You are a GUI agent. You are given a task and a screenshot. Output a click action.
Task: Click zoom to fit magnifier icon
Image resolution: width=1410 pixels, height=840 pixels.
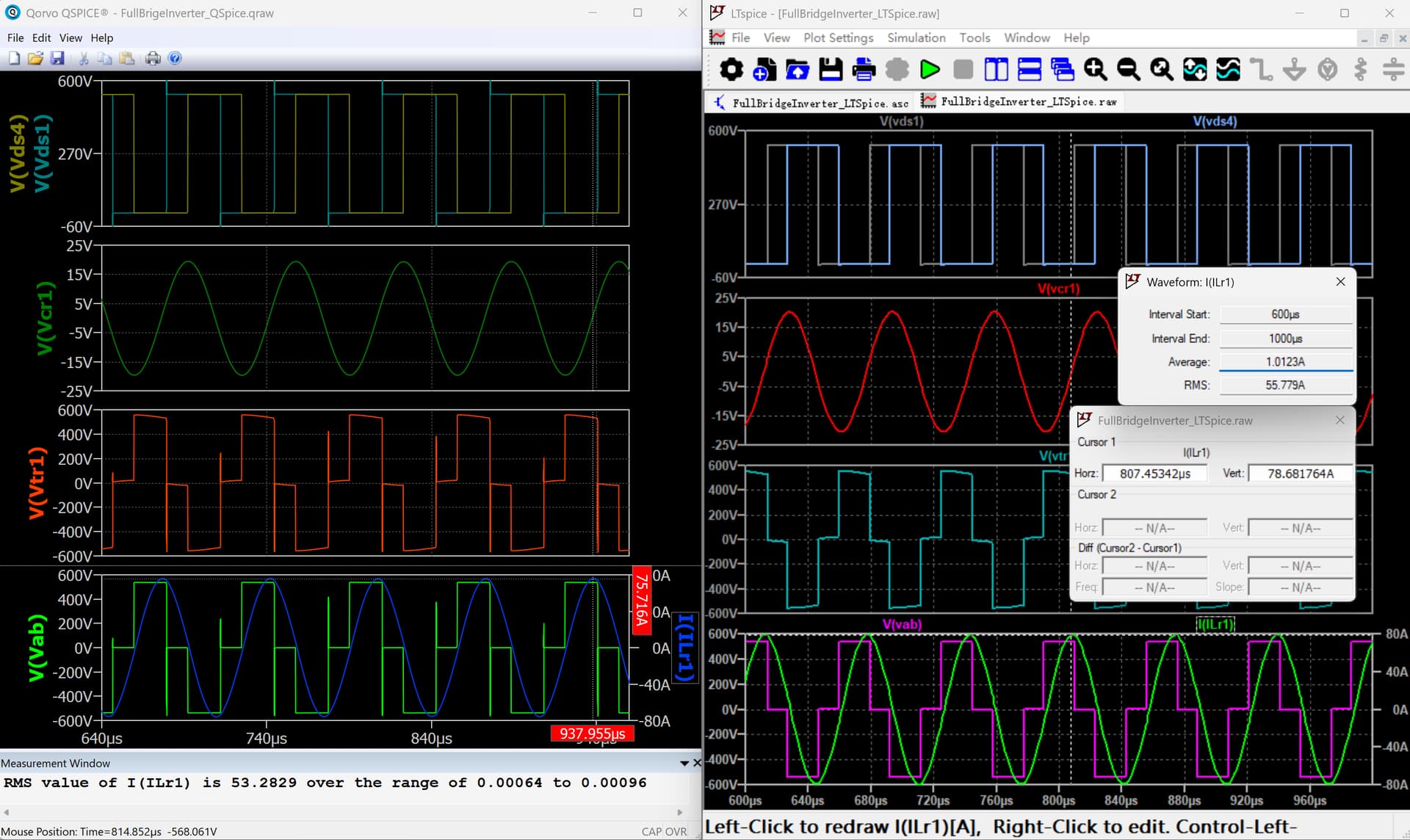1161,70
